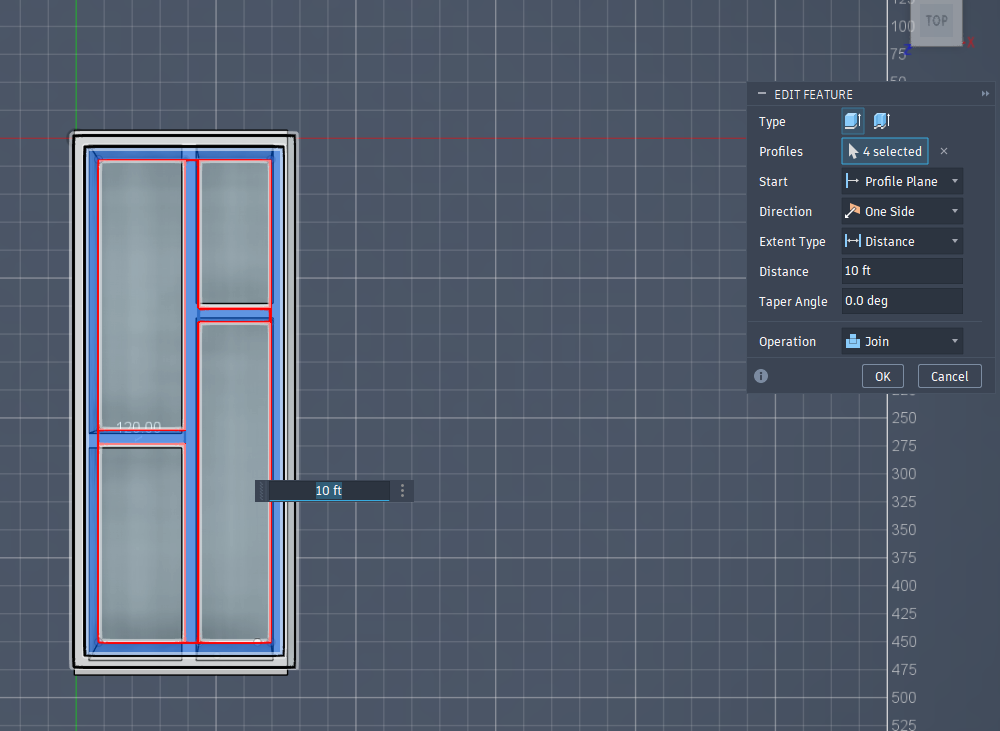Screen dimensions: 1000x731
Task: Clear the profile selection with the X
Action: [x=944, y=151]
